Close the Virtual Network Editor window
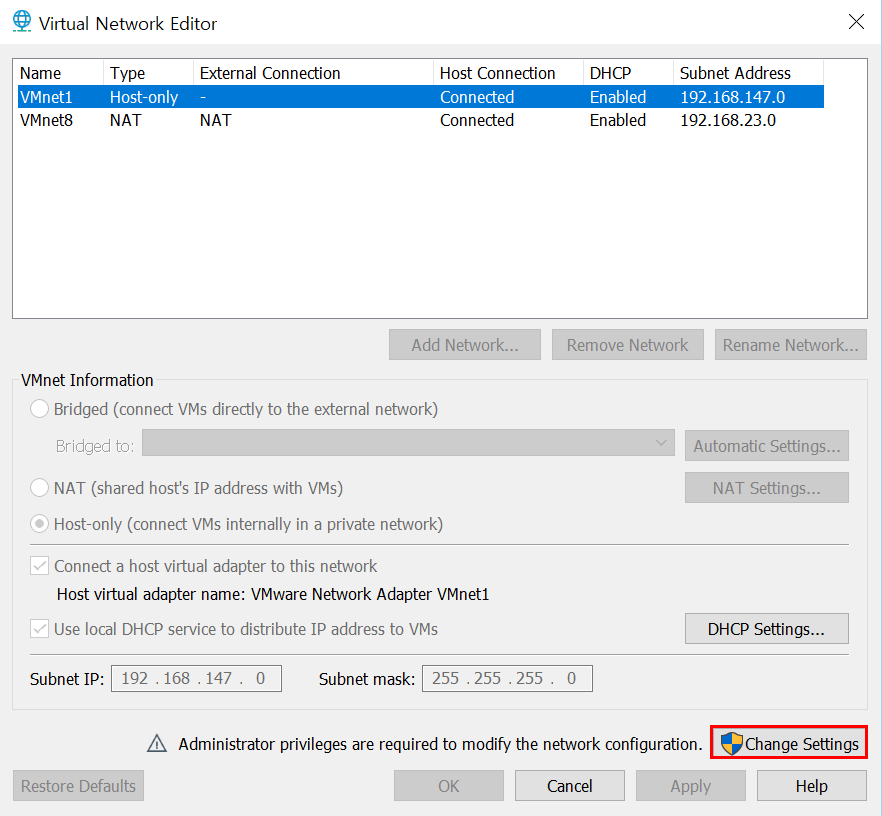The height and width of the screenshot is (816, 882). click(x=856, y=22)
